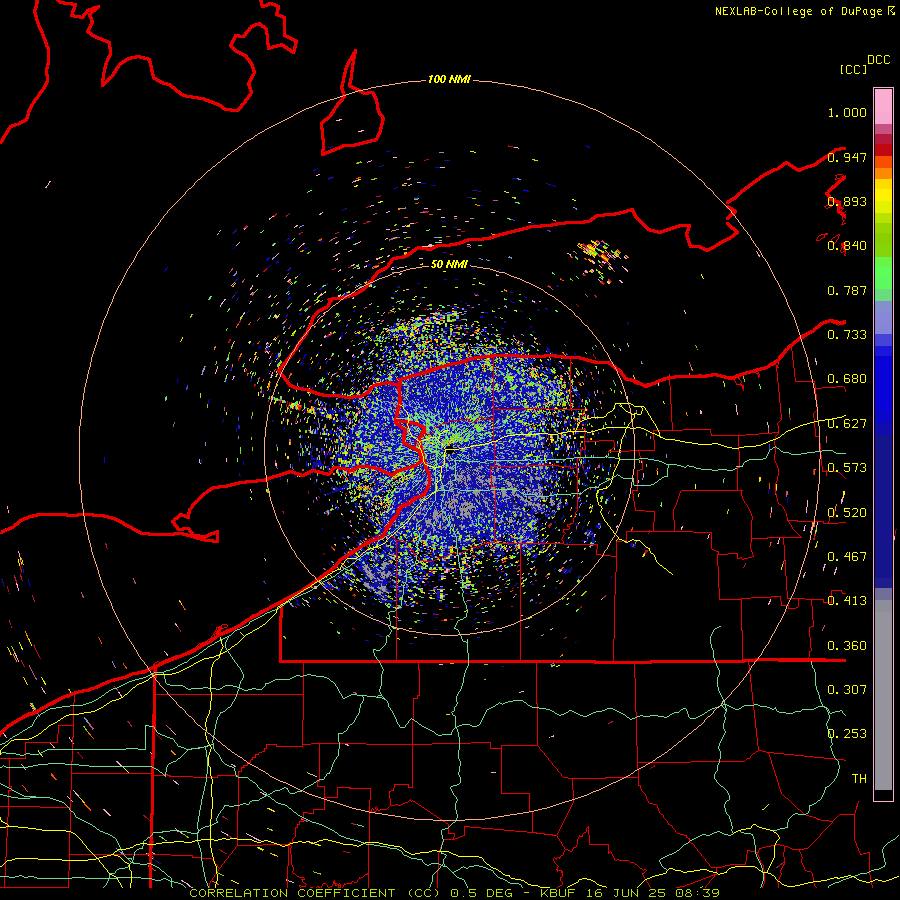Click the 0.893 scale value

point(847,201)
